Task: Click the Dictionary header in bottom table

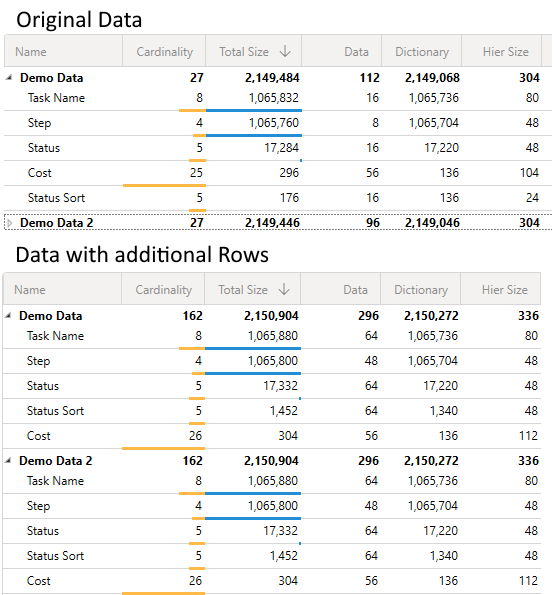Action: (420, 290)
